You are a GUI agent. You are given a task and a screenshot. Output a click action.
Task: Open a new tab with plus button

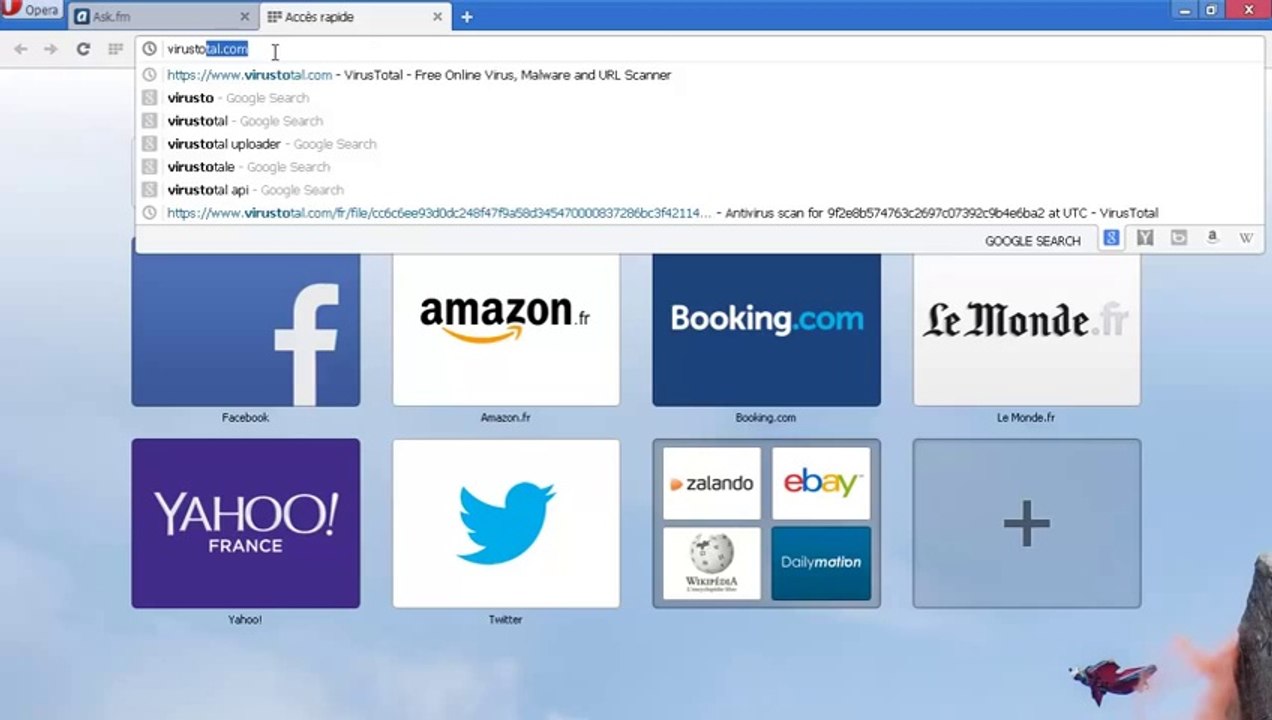point(466,17)
